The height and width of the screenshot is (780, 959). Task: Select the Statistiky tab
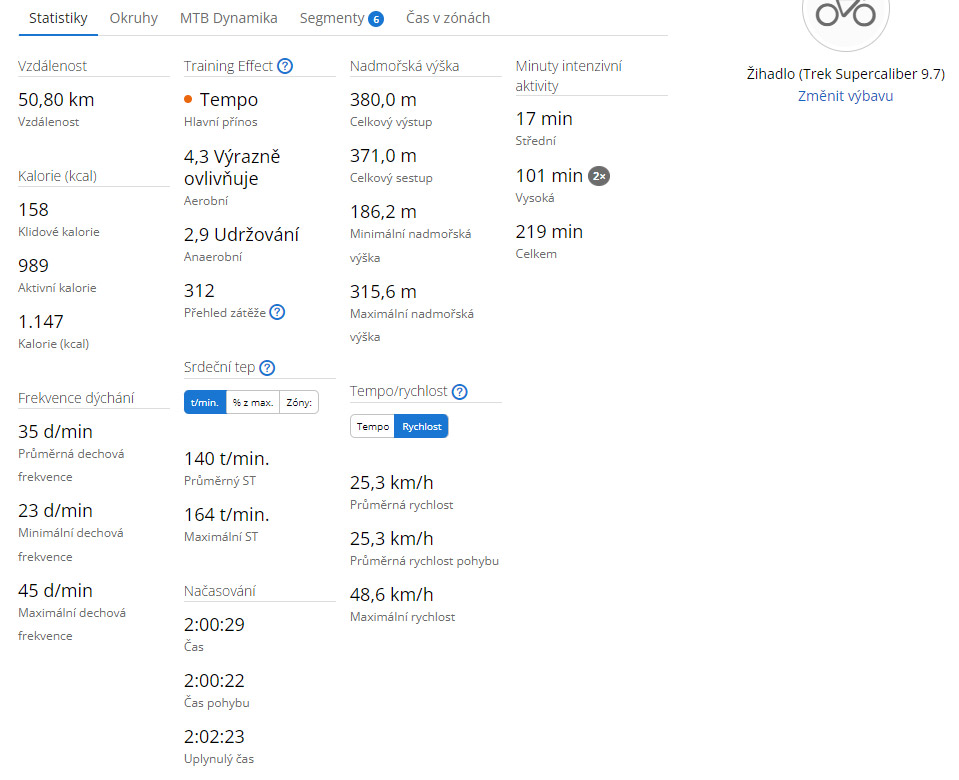click(x=58, y=18)
